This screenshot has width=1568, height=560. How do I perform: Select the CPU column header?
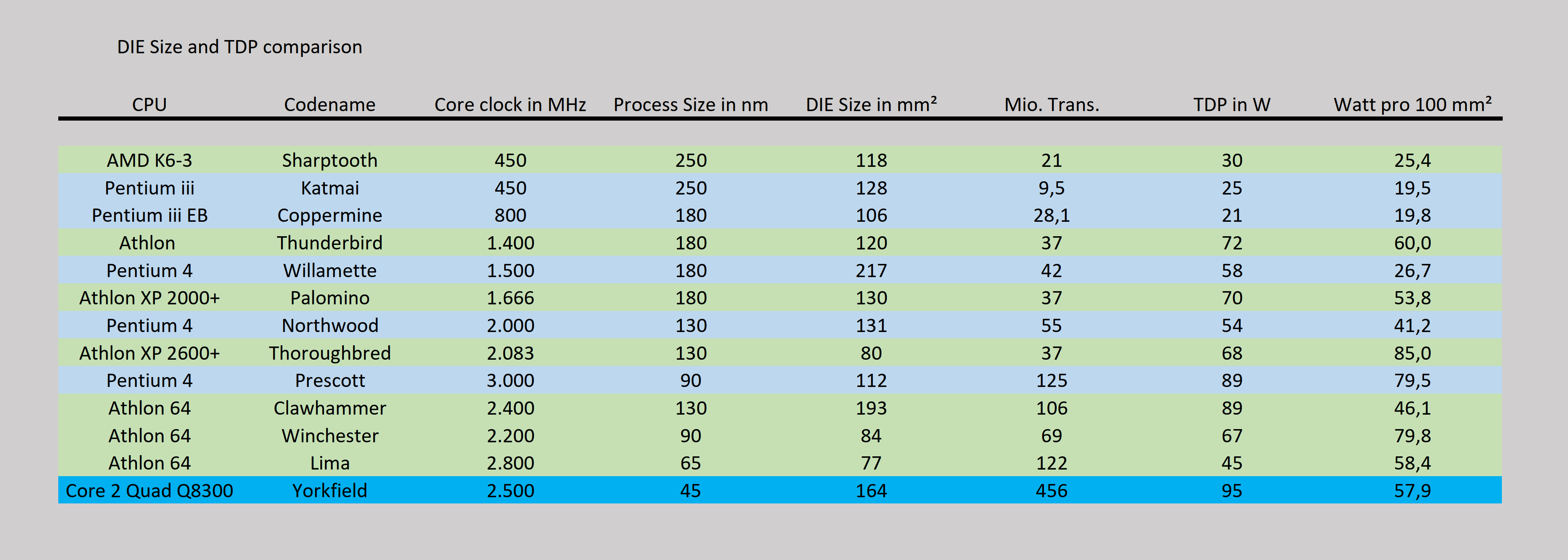[148, 104]
